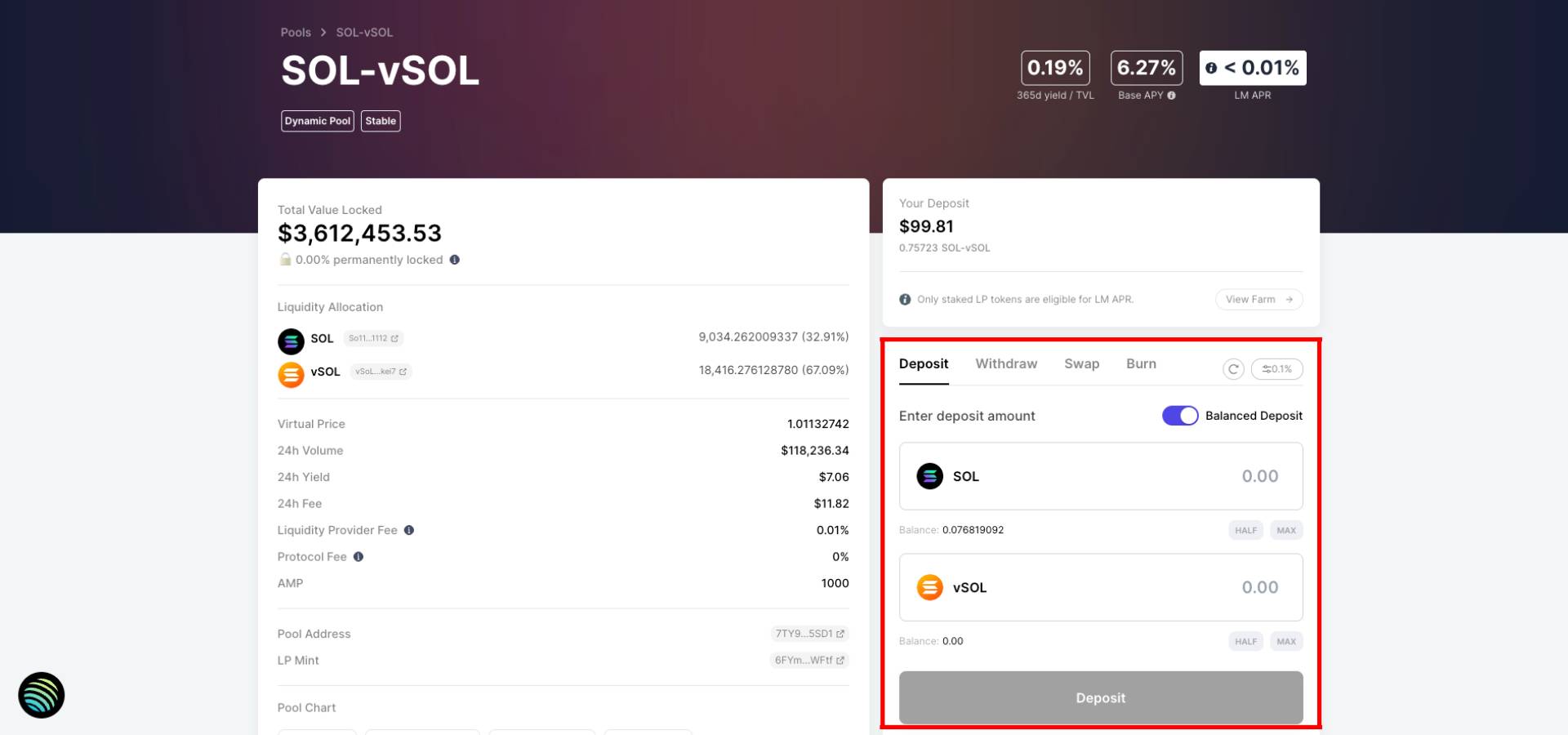The image size is (1568, 735).
Task: Toggle the Balanced Deposit switch
Action: point(1180,416)
